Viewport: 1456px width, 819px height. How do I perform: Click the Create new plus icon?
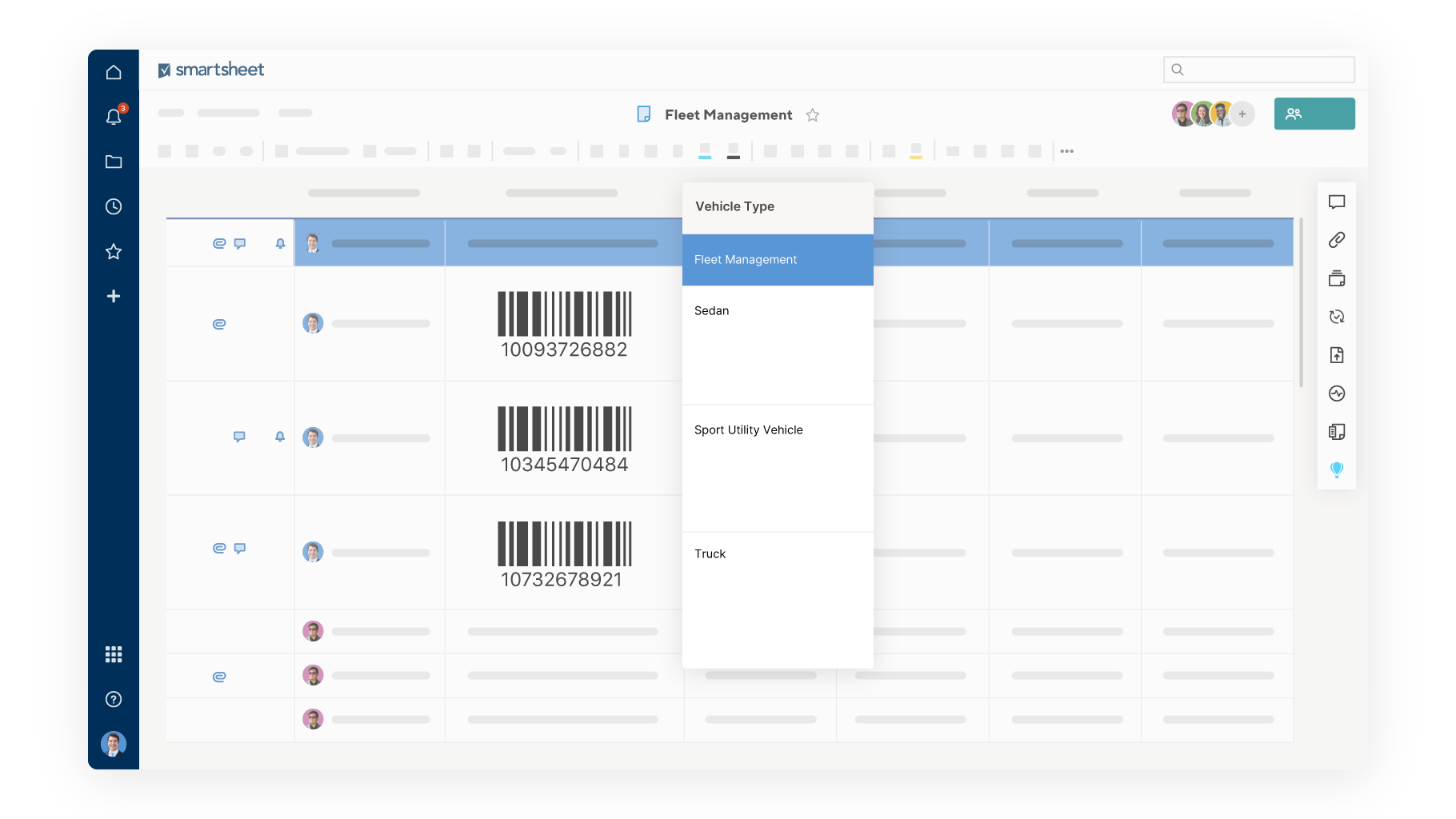coord(114,296)
